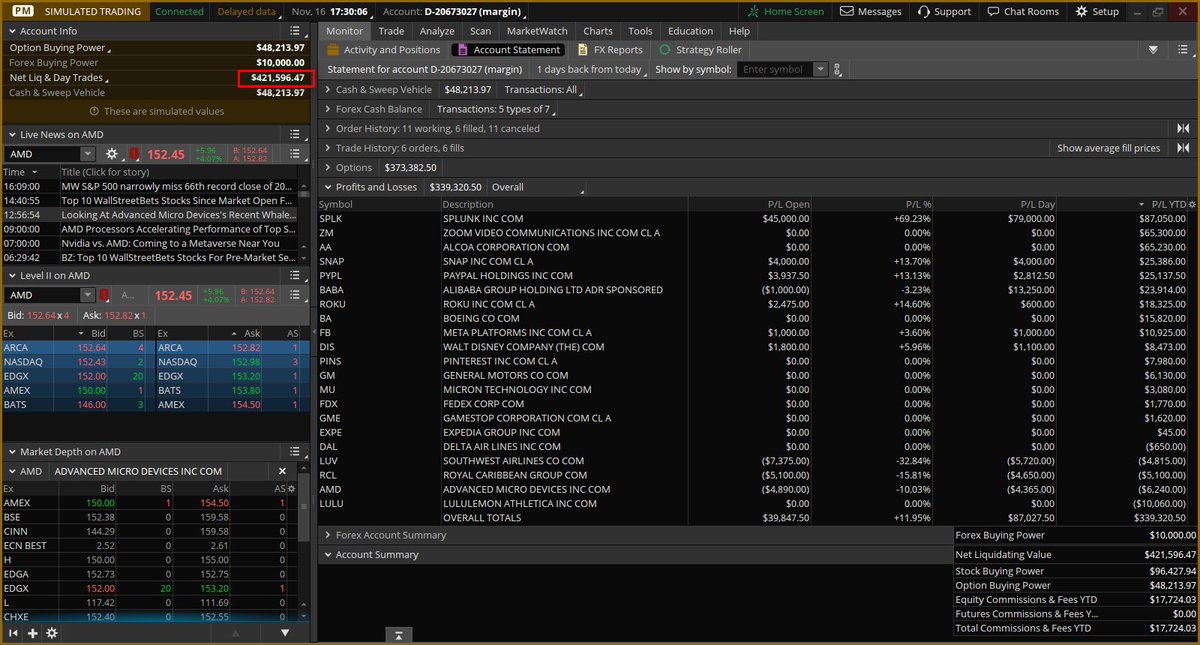Click Show average fill prices
This screenshot has height=645, width=1200.
tap(1109, 148)
